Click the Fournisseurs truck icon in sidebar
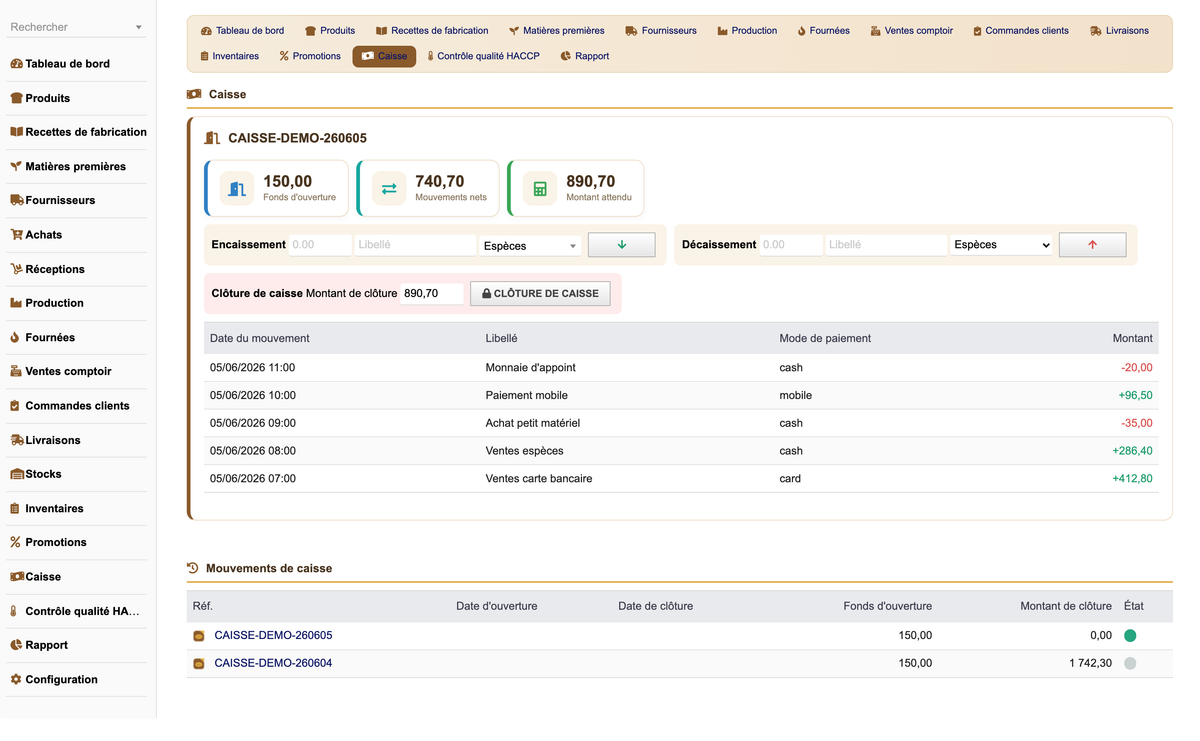This screenshot has height=741, width=1200. pyautogui.click(x=16, y=200)
